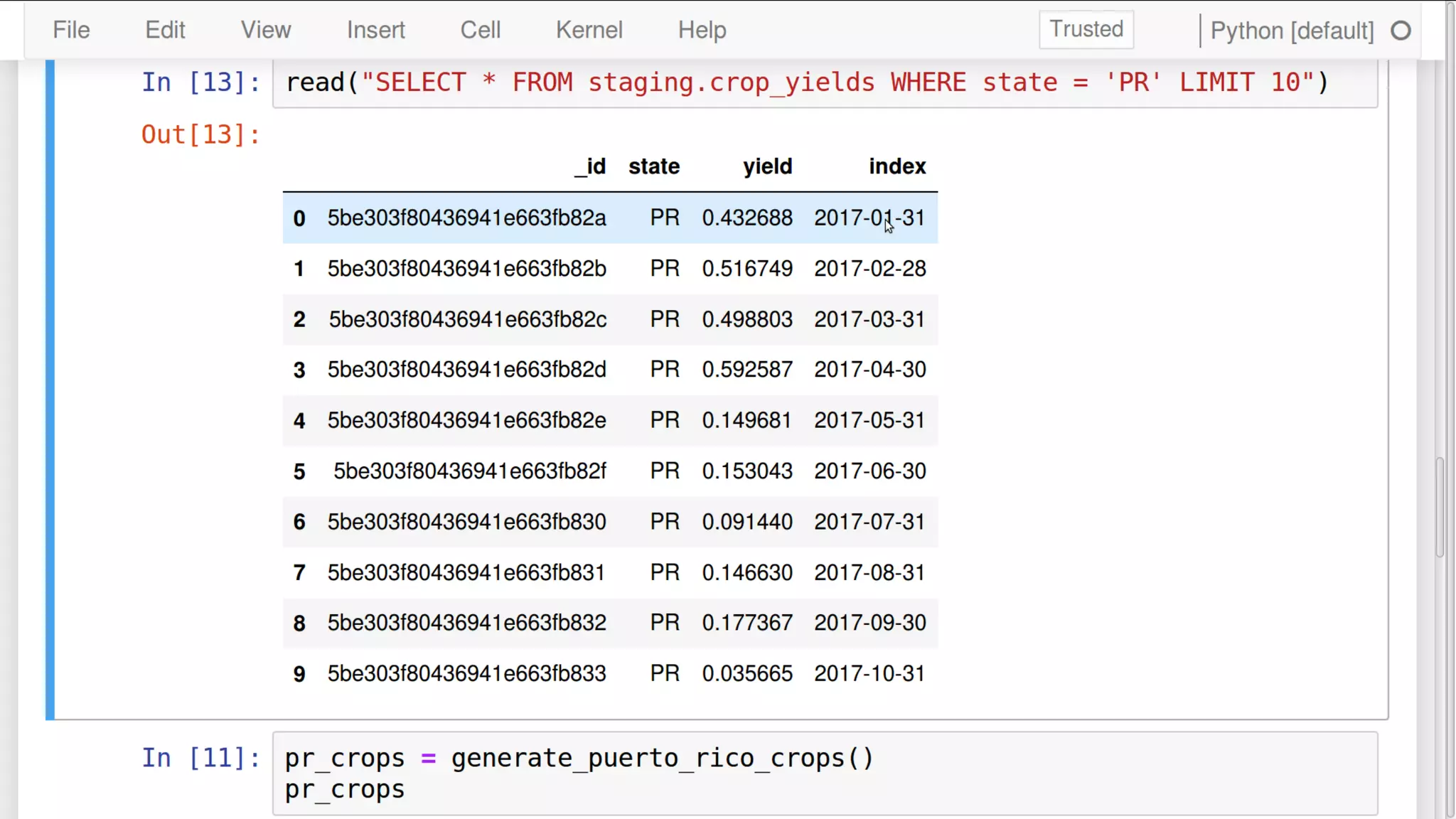Click the kernel status circle indicator

pos(1401,31)
